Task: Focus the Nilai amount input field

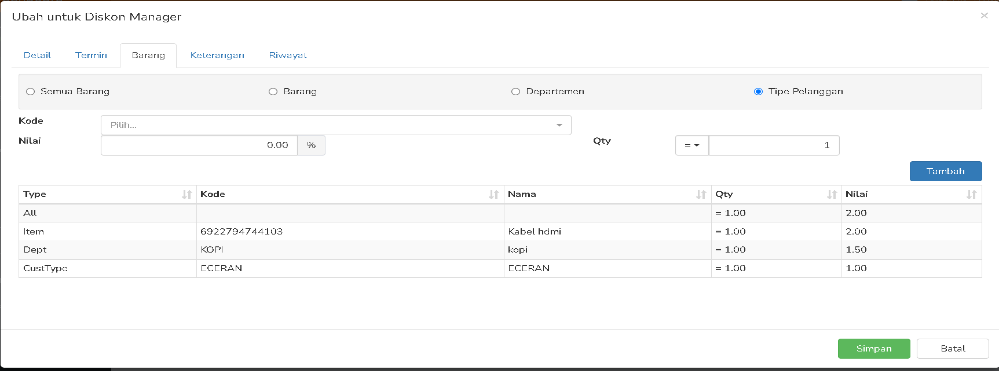Action: [199, 145]
